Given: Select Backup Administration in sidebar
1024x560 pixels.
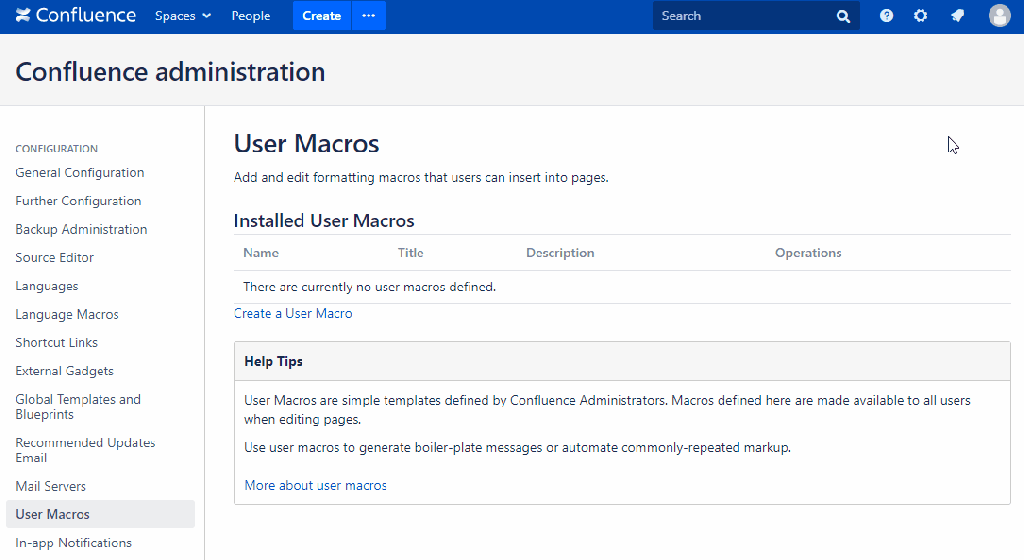Looking at the screenshot, I should tap(81, 230).
